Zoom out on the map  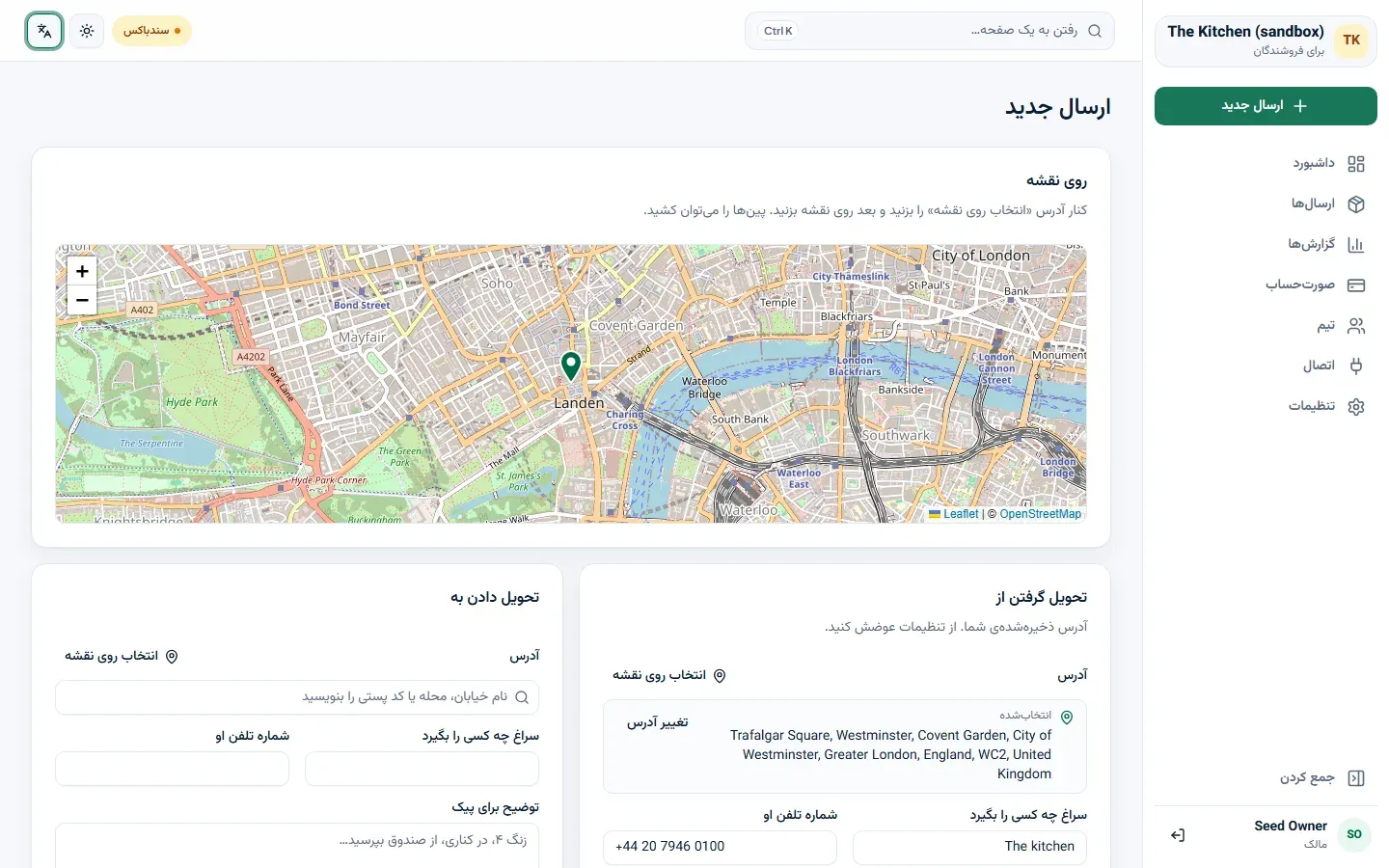(82, 300)
